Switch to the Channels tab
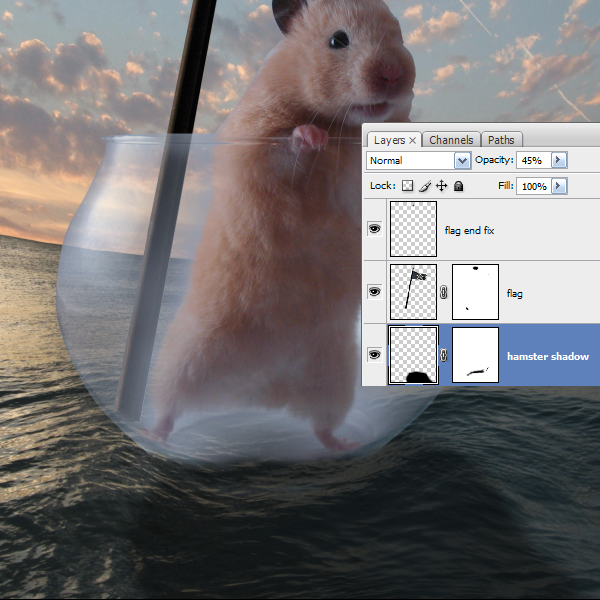The width and height of the screenshot is (600, 600). (x=451, y=140)
